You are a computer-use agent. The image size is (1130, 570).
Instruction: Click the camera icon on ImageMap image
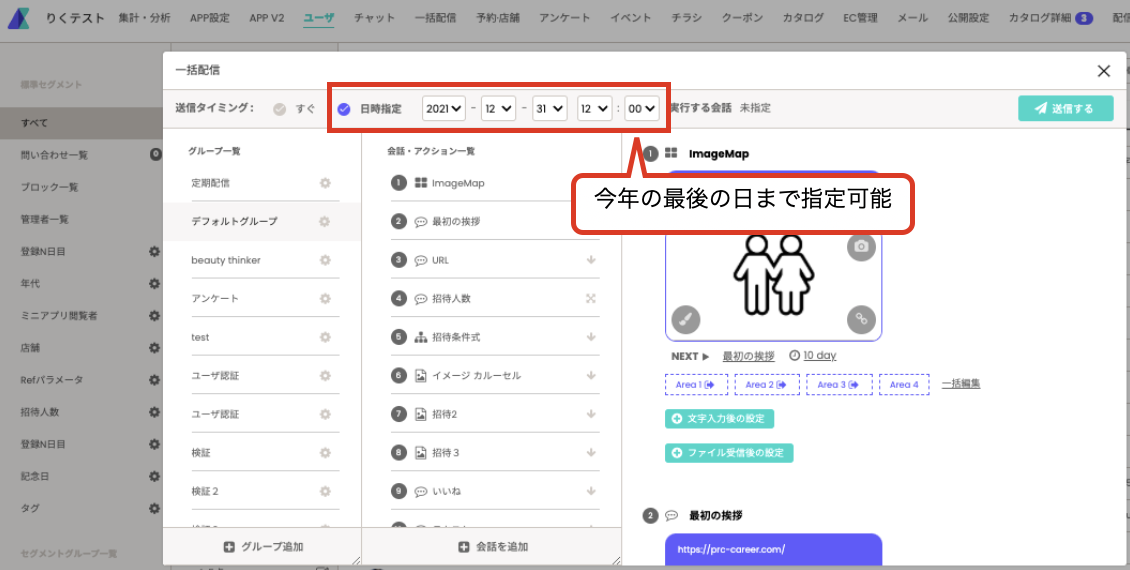pos(860,246)
